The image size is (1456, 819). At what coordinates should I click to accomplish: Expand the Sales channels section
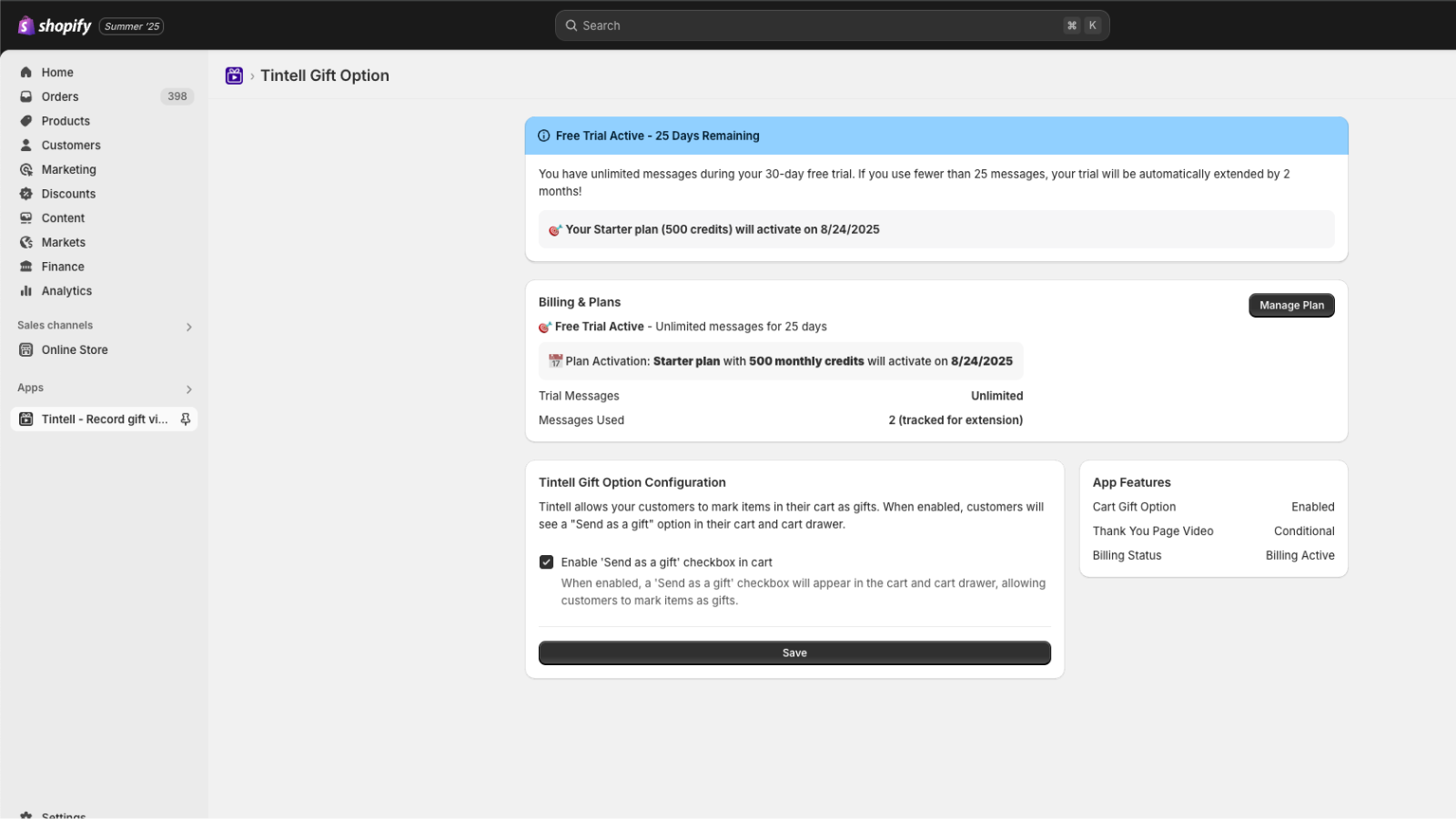click(x=188, y=326)
